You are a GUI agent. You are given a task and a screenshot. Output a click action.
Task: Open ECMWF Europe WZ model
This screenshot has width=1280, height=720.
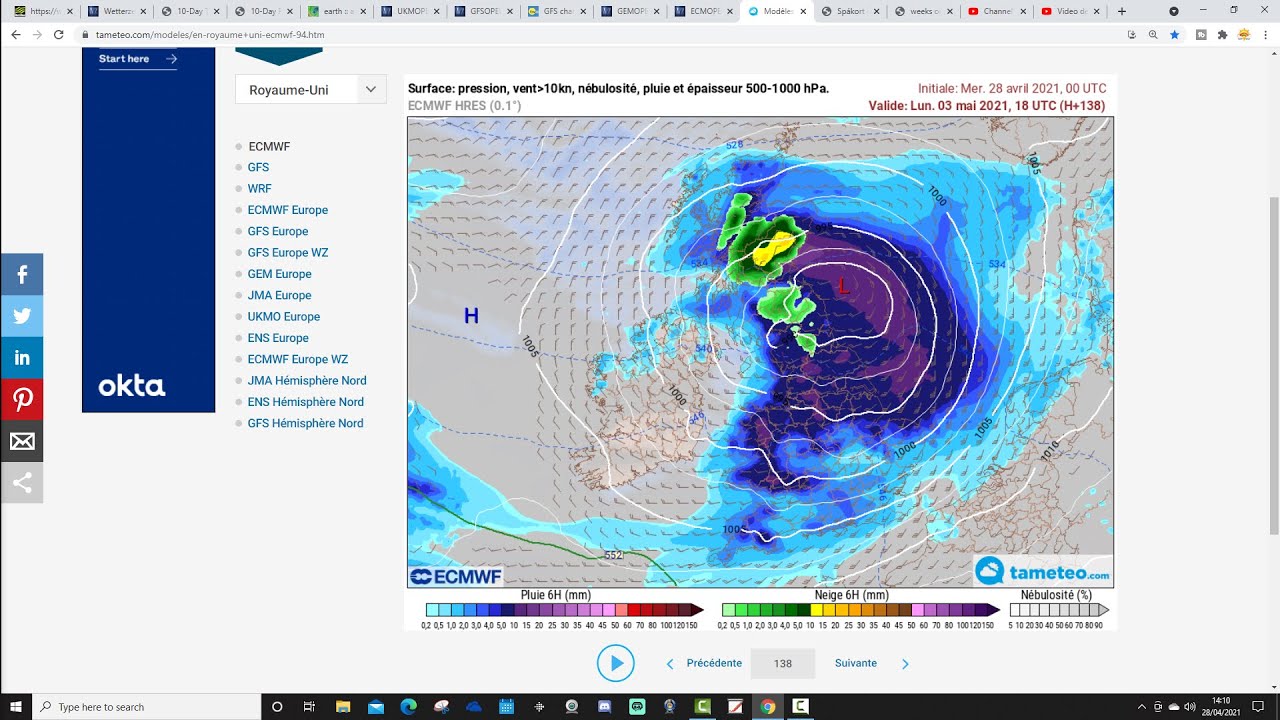(x=298, y=360)
